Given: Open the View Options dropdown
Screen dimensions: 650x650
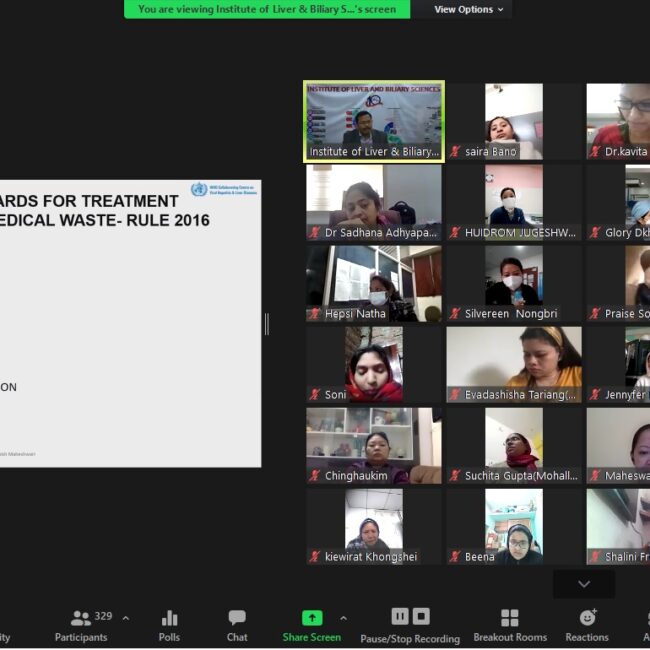Looking at the screenshot, I should 469,9.
